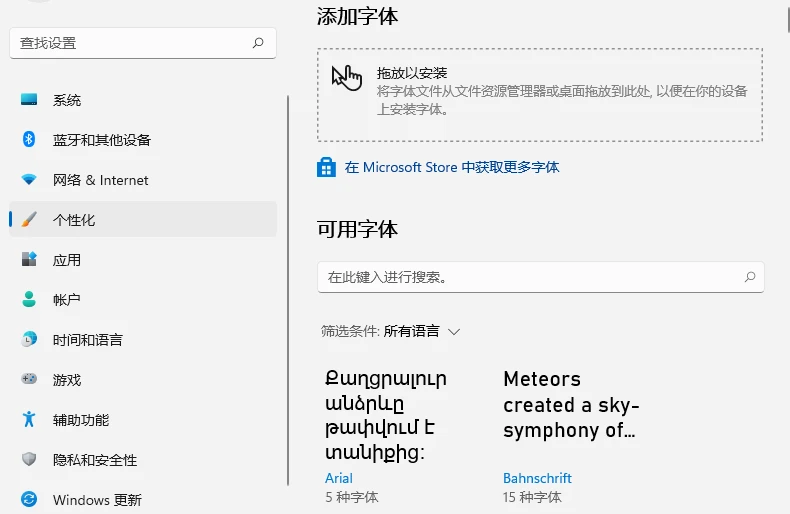Image resolution: width=790 pixels, height=514 pixels.
Task: Click the 帐户 (Accounts) person icon
Action: point(29,300)
